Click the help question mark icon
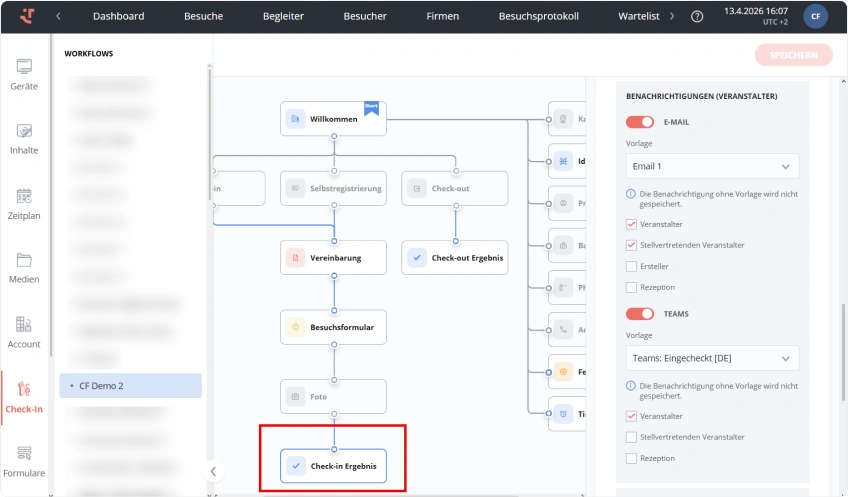The width and height of the screenshot is (848, 497). coord(697,16)
